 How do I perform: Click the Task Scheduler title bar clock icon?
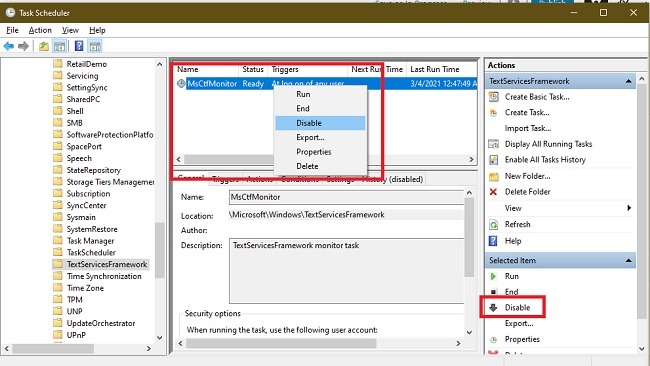coord(10,13)
